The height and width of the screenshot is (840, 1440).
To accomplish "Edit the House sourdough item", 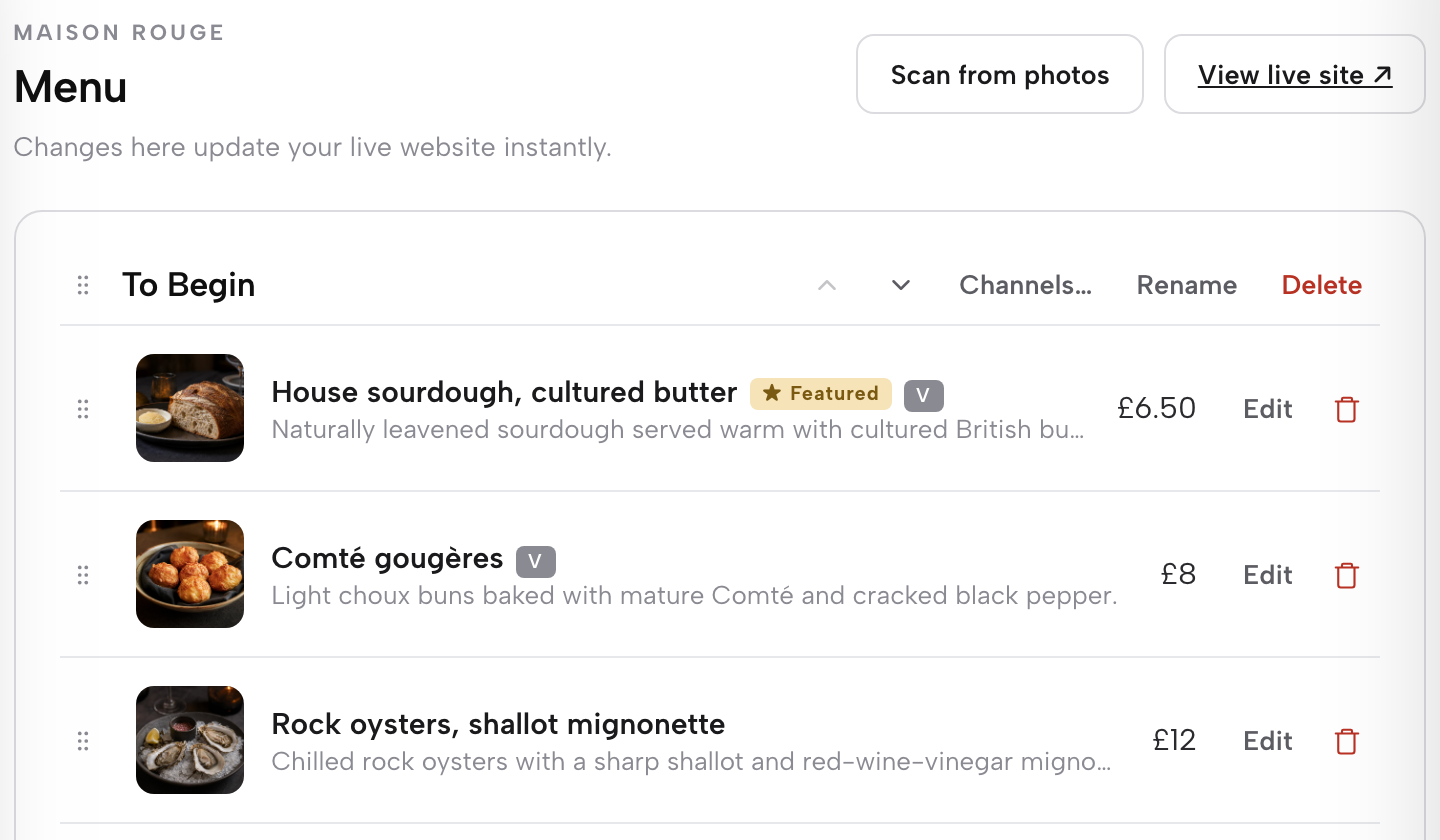I will [x=1268, y=409].
